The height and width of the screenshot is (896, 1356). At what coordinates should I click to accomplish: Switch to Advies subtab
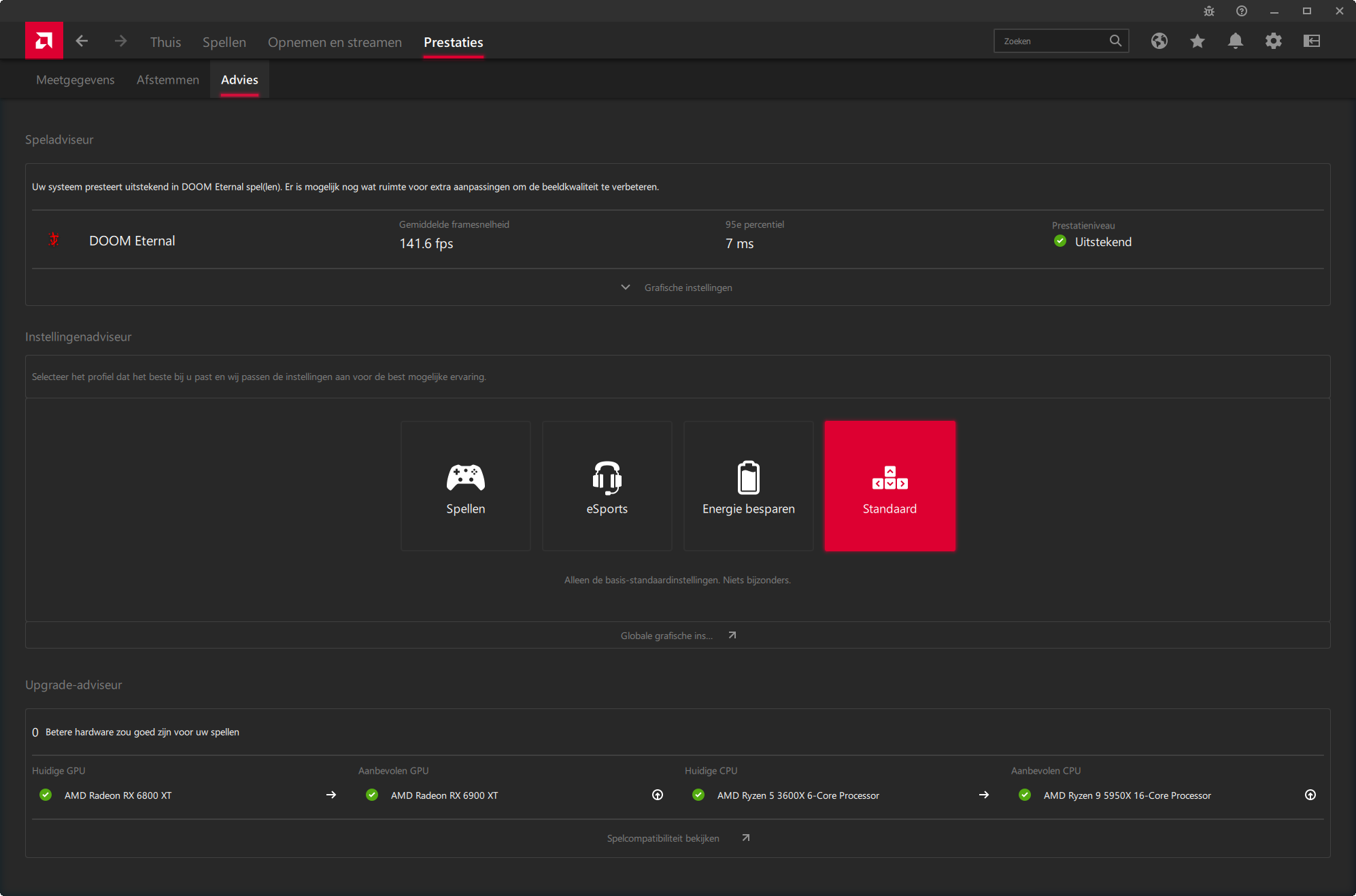click(239, 80)
